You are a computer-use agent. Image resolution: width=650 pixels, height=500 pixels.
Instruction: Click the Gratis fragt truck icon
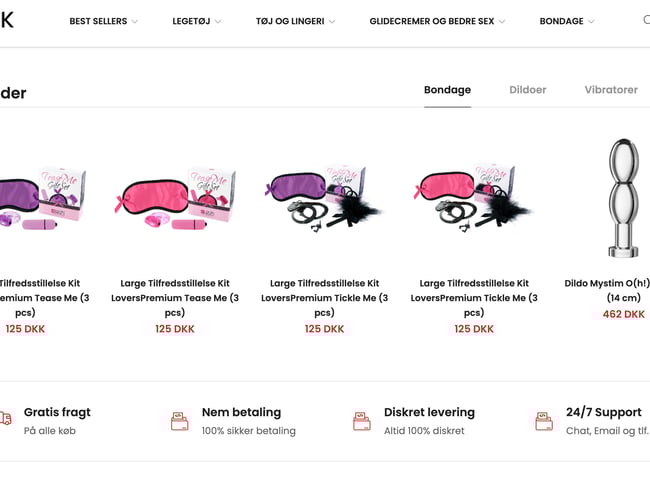point(5,419)
